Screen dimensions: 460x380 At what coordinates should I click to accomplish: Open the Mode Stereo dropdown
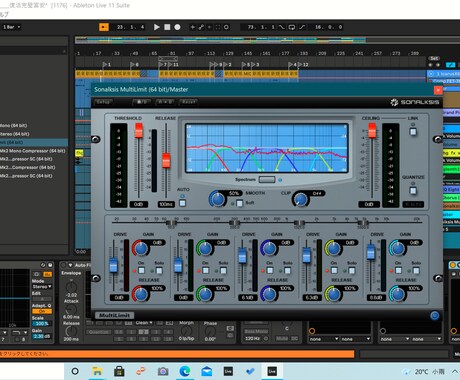click(42, 287)
